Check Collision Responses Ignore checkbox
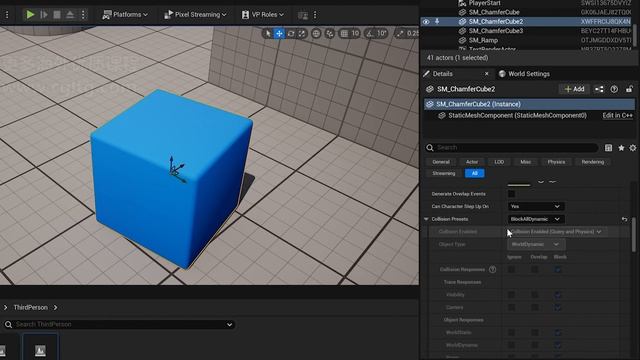This screenshot has height=360, width=640. [511, 269]
